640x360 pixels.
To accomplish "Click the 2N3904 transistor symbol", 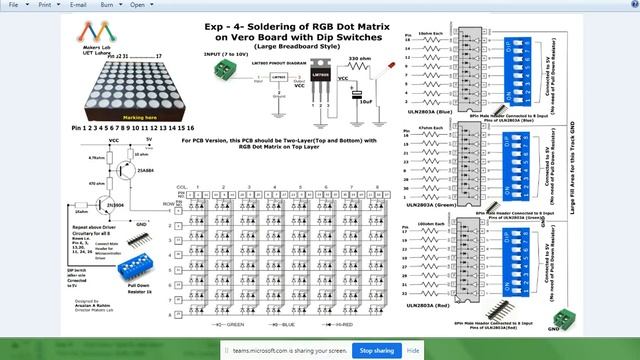I will coord(105,205).
